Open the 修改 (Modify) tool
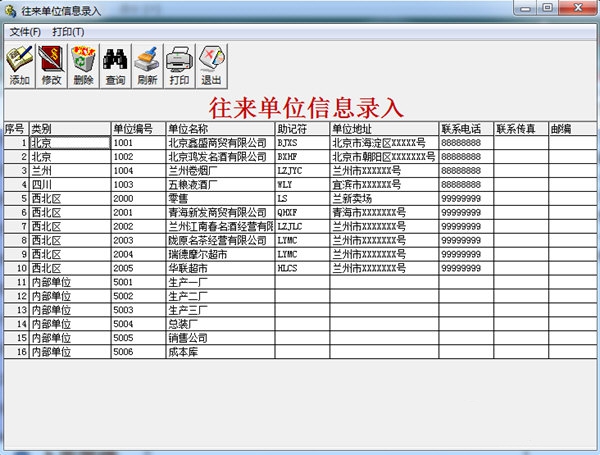 51,66
